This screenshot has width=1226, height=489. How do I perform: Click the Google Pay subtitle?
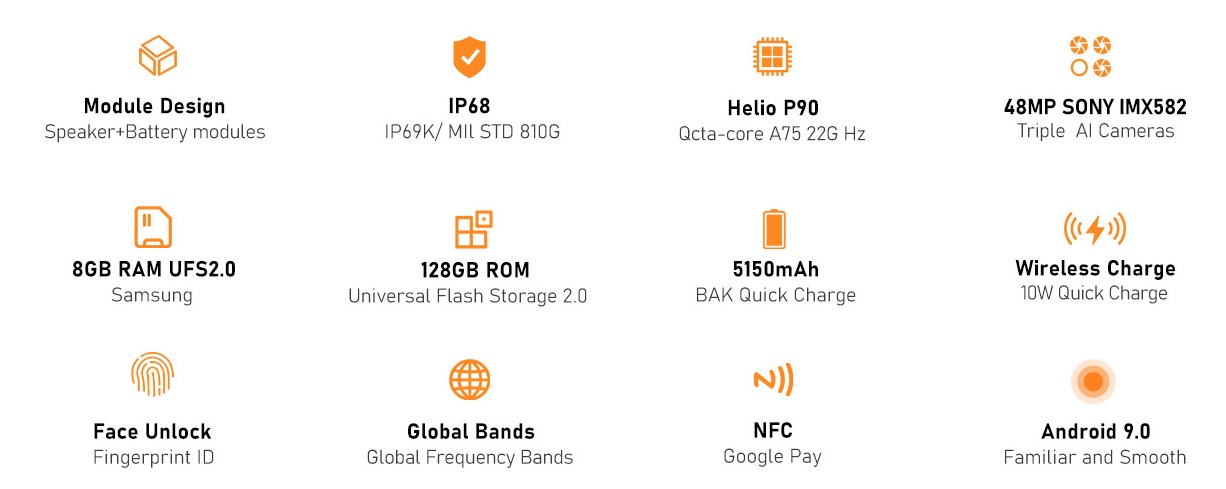click(x=772, y=457)
